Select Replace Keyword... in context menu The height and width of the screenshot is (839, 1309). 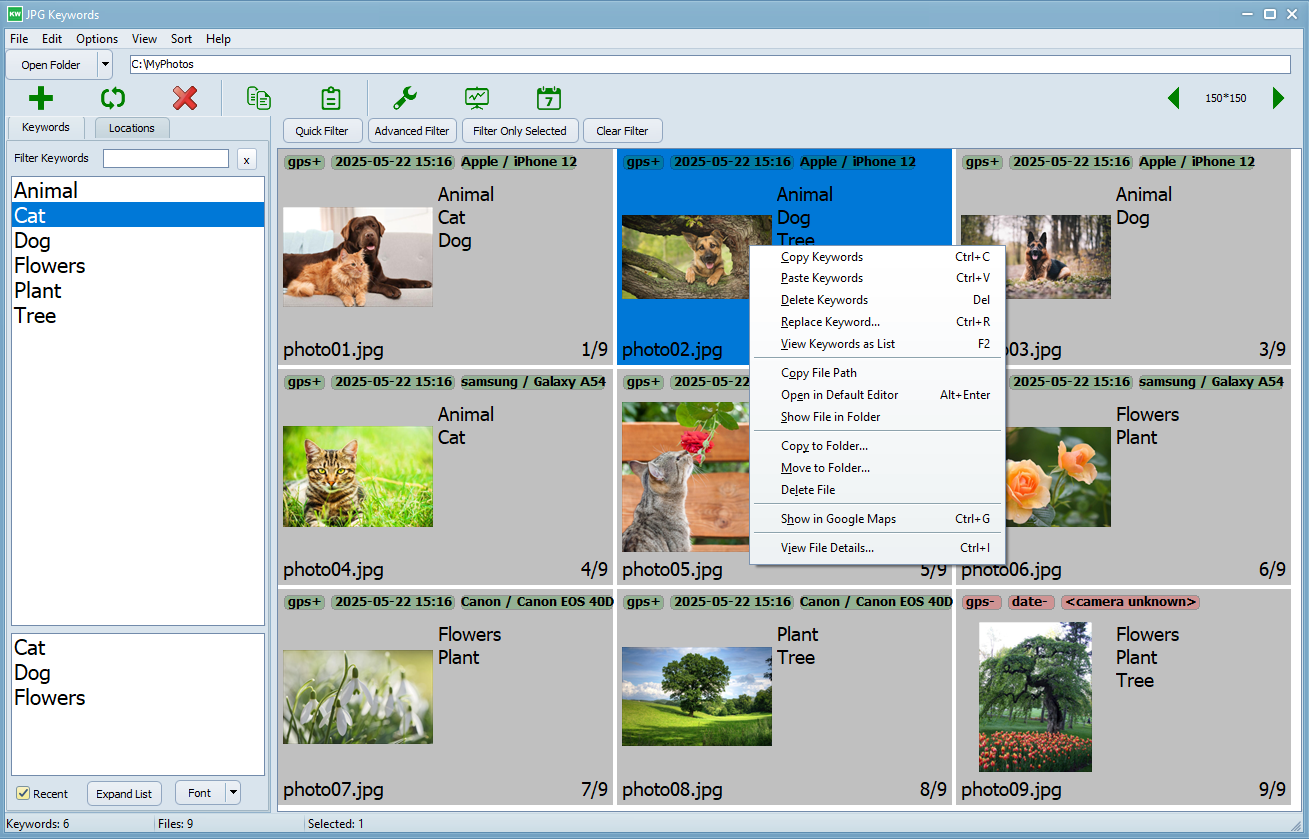(x=877, y=322)
